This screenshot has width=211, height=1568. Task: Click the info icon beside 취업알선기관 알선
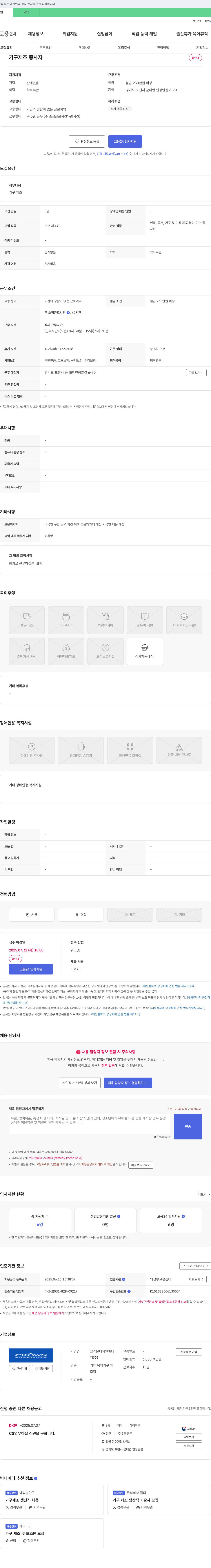pos(119,1216)
